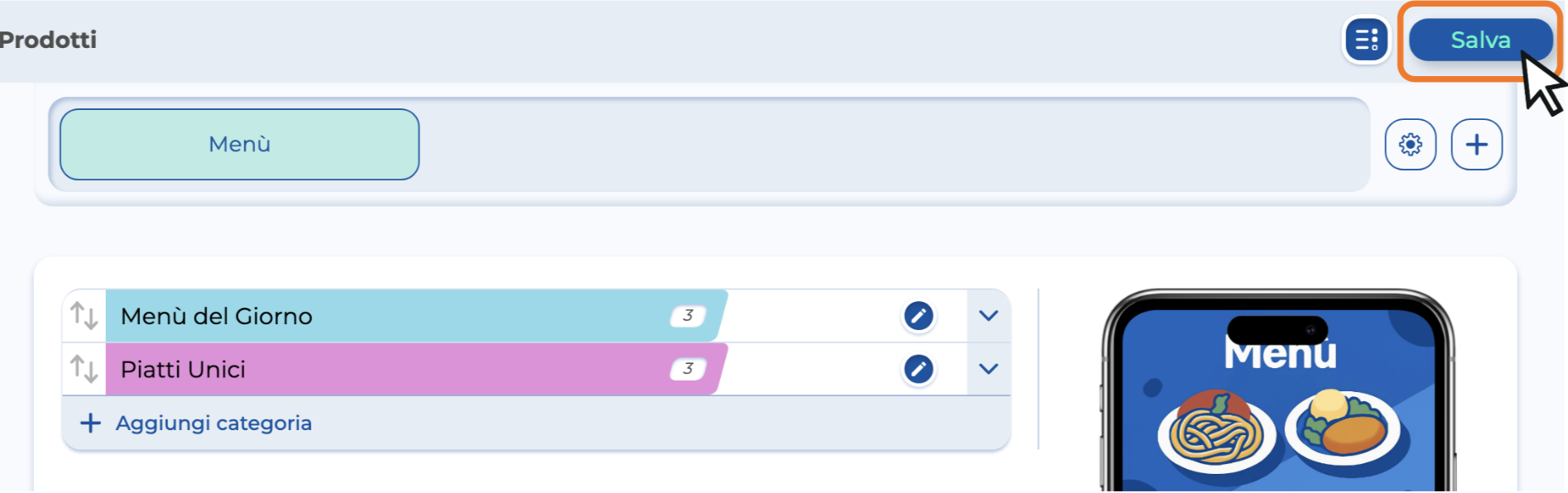
Task: Click the Prodotti page heading
Action: point(48,40)
